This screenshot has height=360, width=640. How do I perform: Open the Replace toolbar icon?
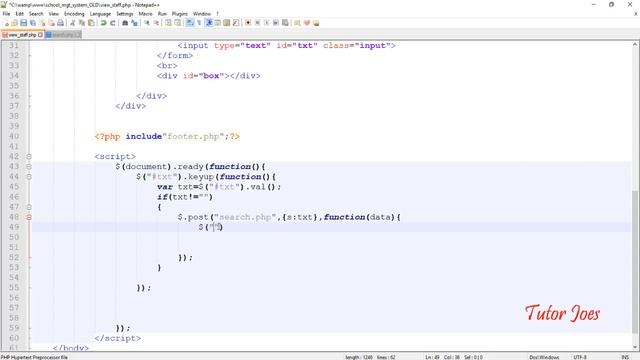click(134, 23)
